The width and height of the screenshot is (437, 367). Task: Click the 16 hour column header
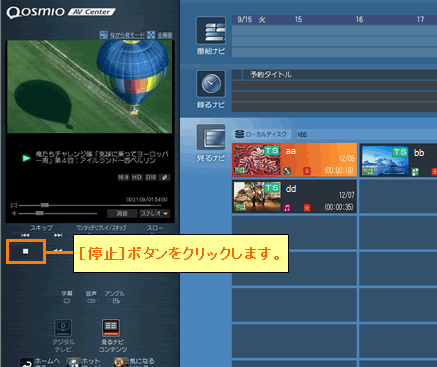pos(359,19)
